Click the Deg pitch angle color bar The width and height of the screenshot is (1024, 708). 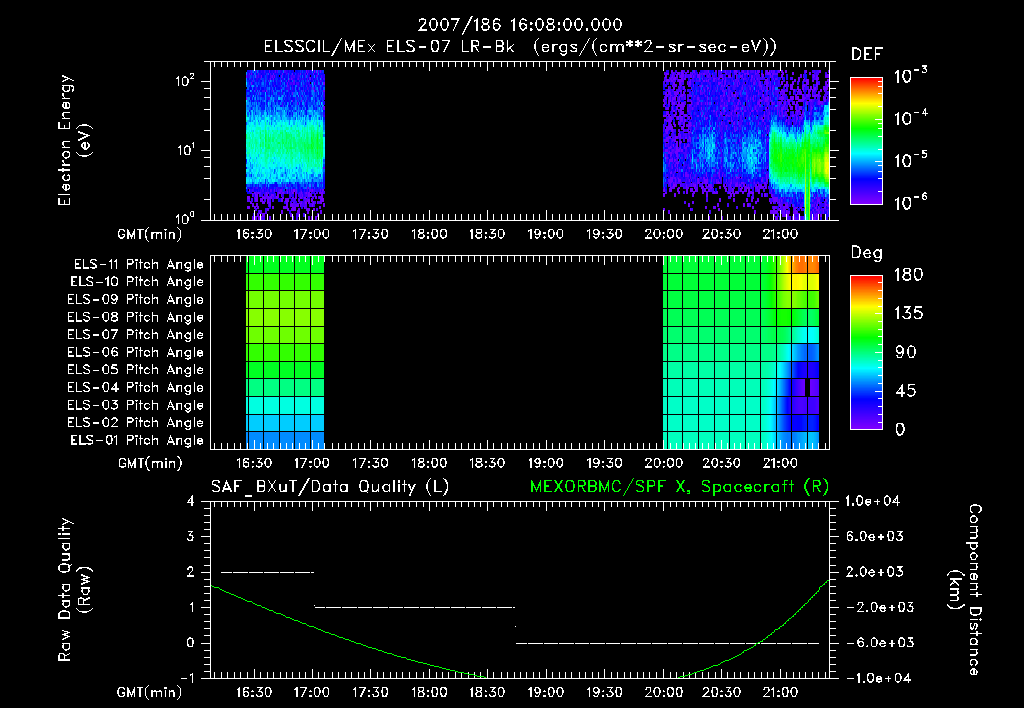pos(866,352)
